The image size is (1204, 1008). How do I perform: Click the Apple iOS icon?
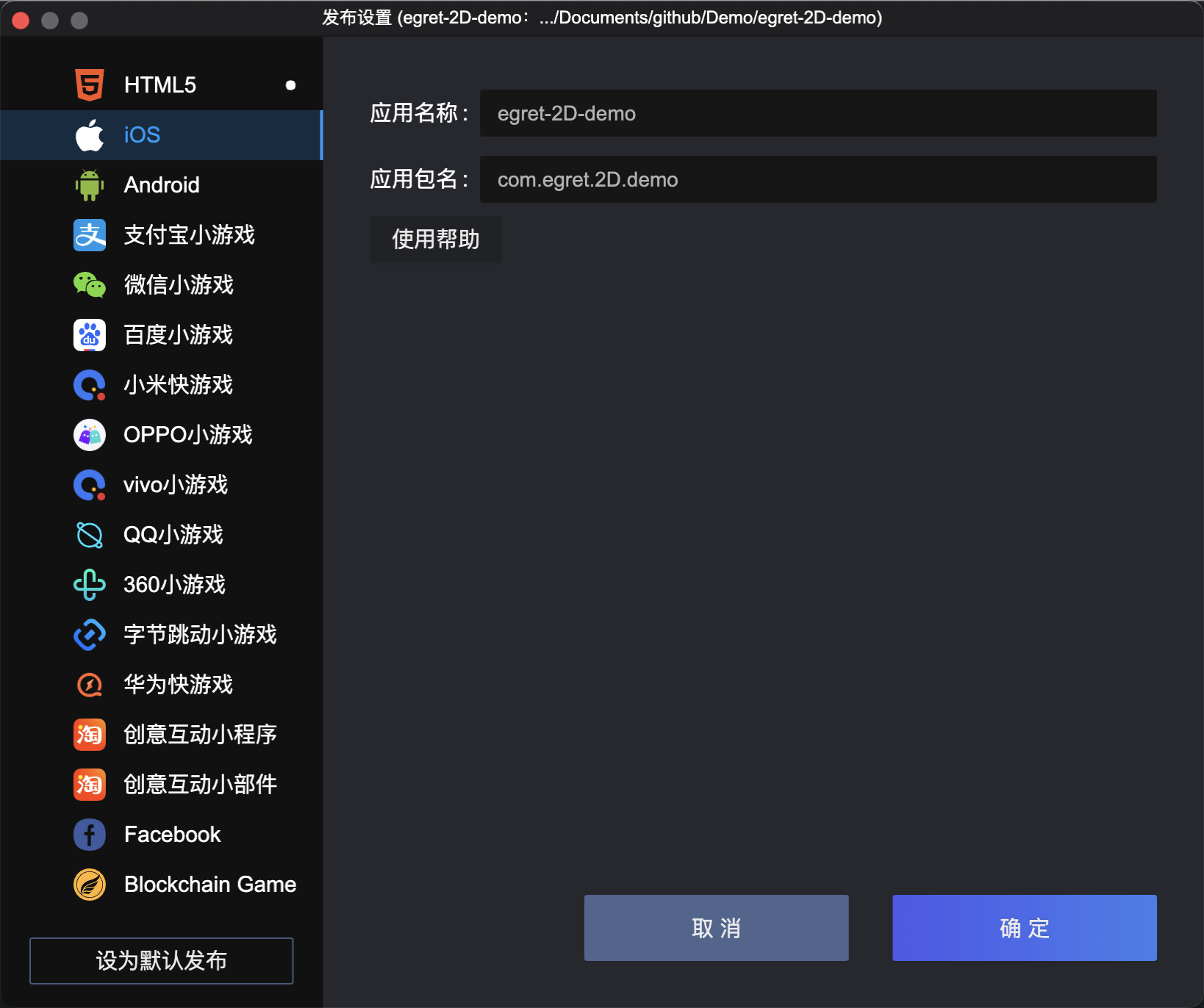[x=90, y=135]
